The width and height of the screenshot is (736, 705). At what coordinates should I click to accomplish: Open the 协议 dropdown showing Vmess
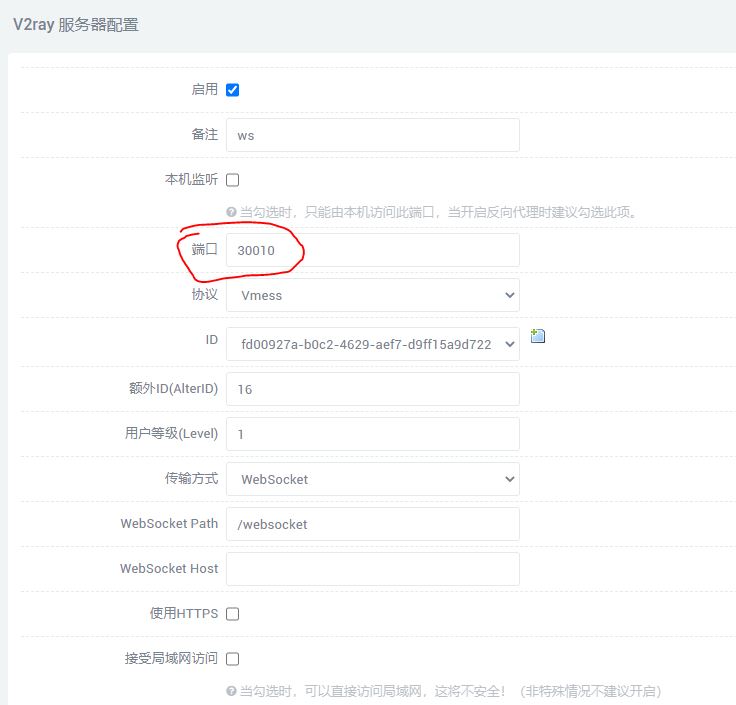click(x=373, y=295)
